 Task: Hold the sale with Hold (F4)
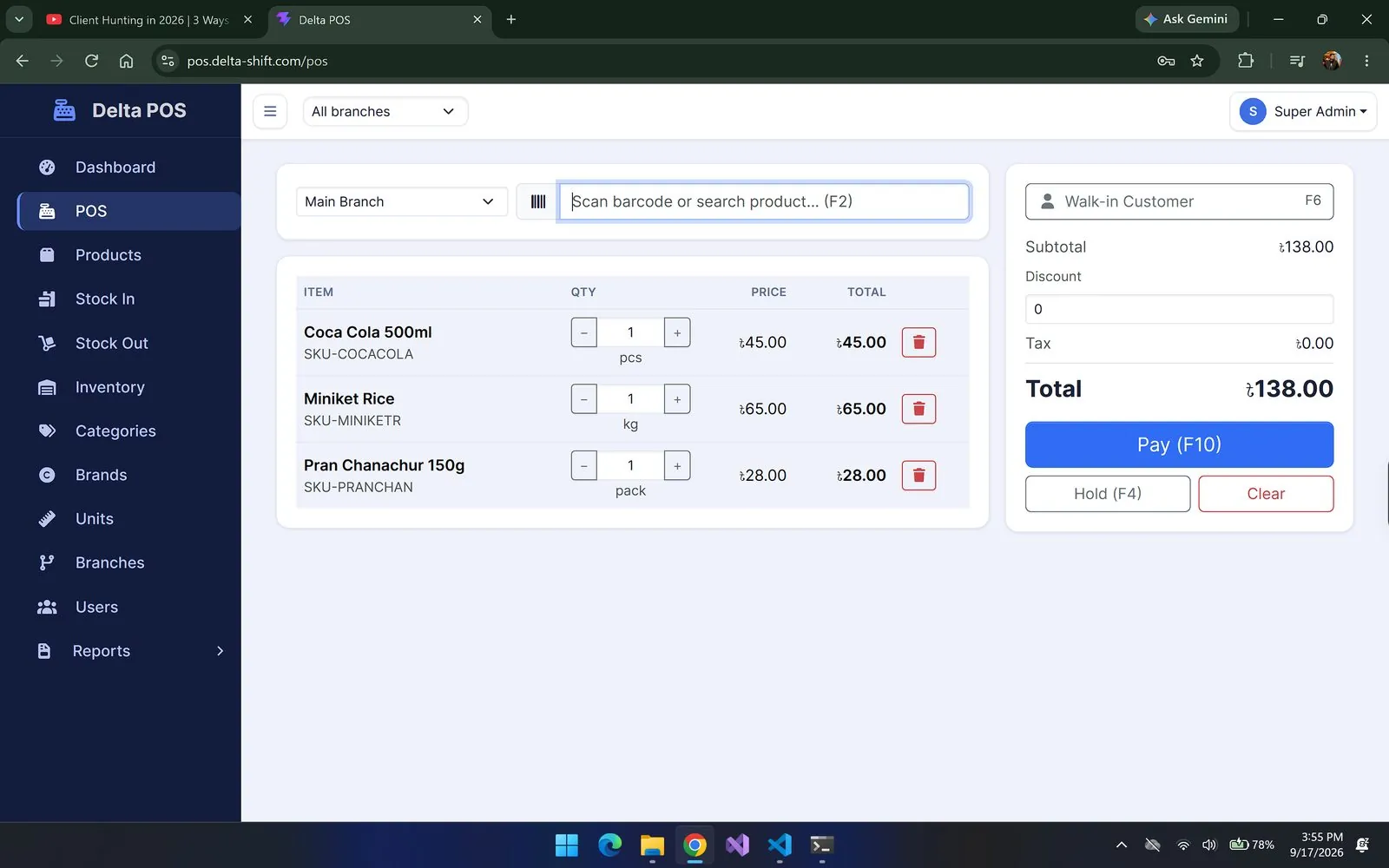click(1108, 494)
